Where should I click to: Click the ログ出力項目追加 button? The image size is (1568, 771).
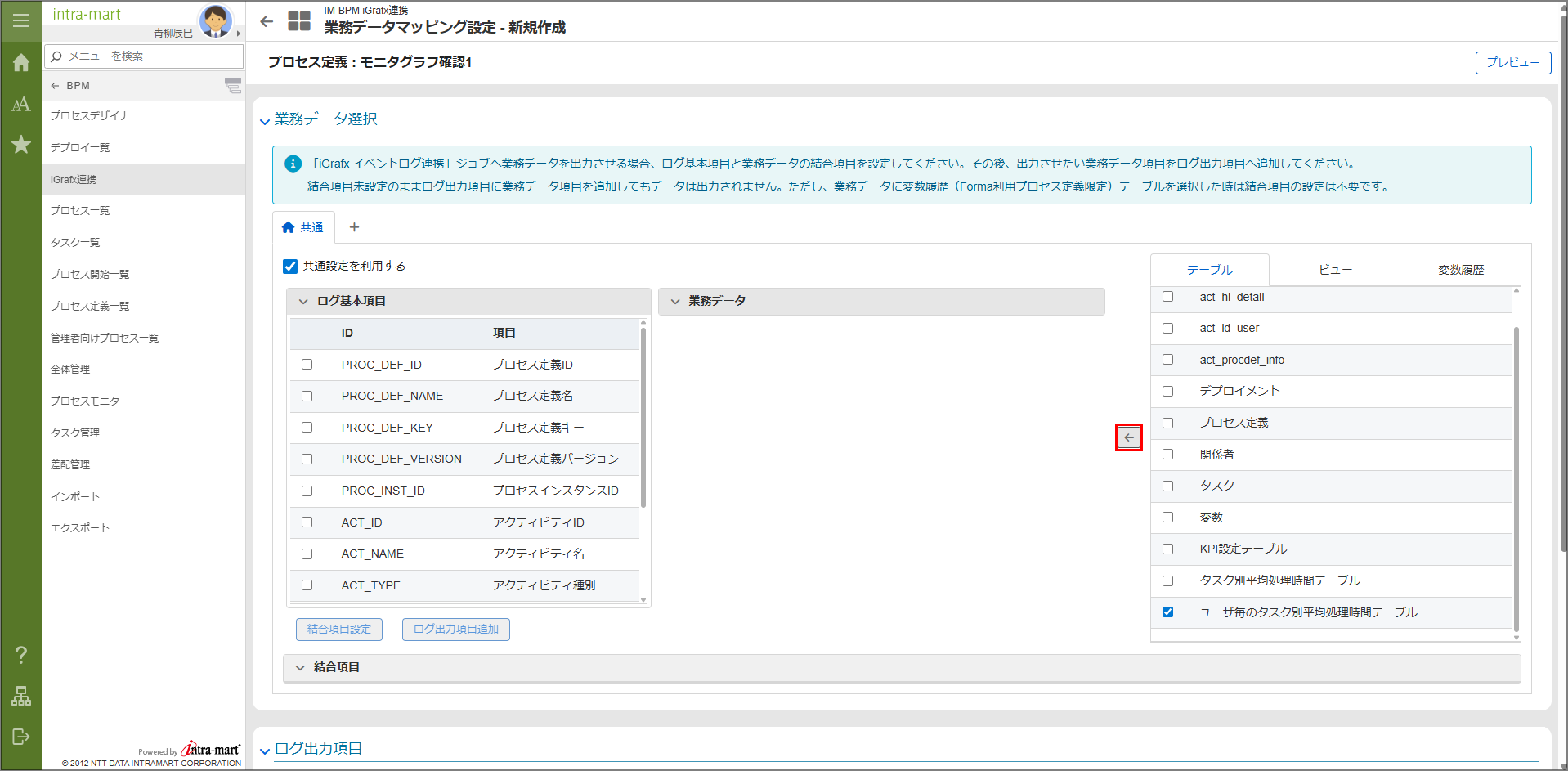(x=455, y=630)
